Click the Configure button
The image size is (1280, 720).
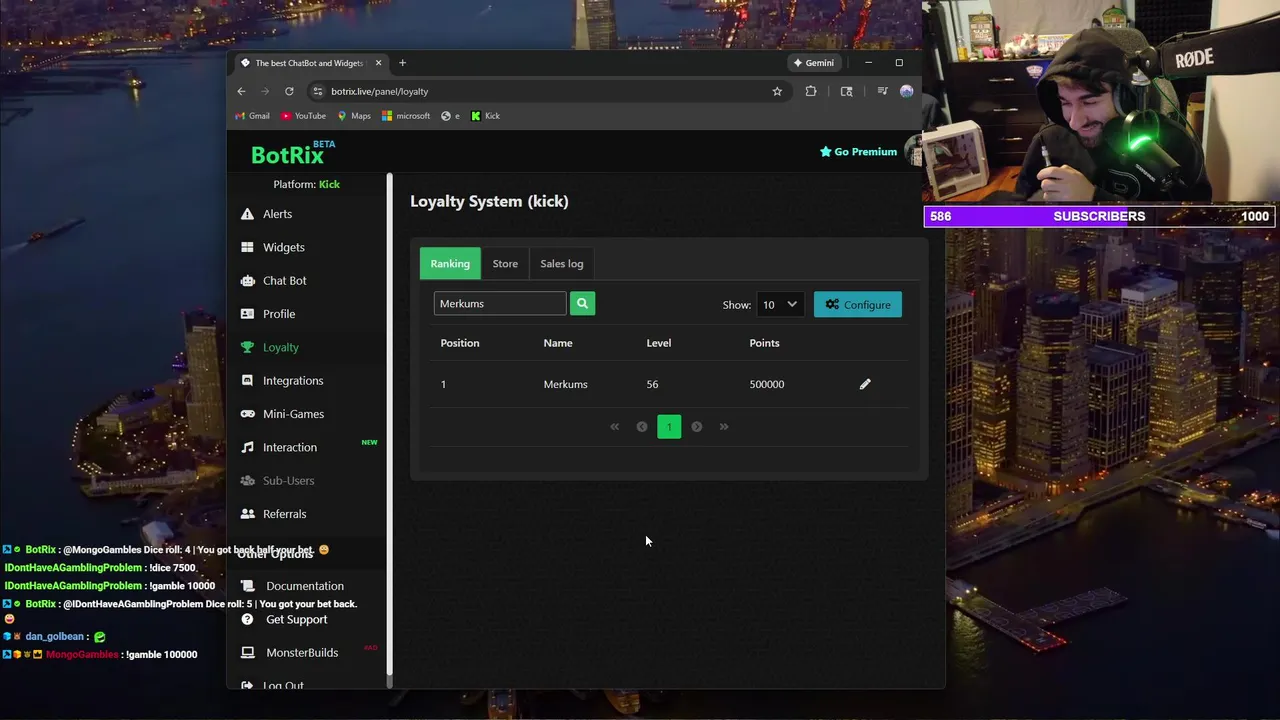(x=858, y=304)
